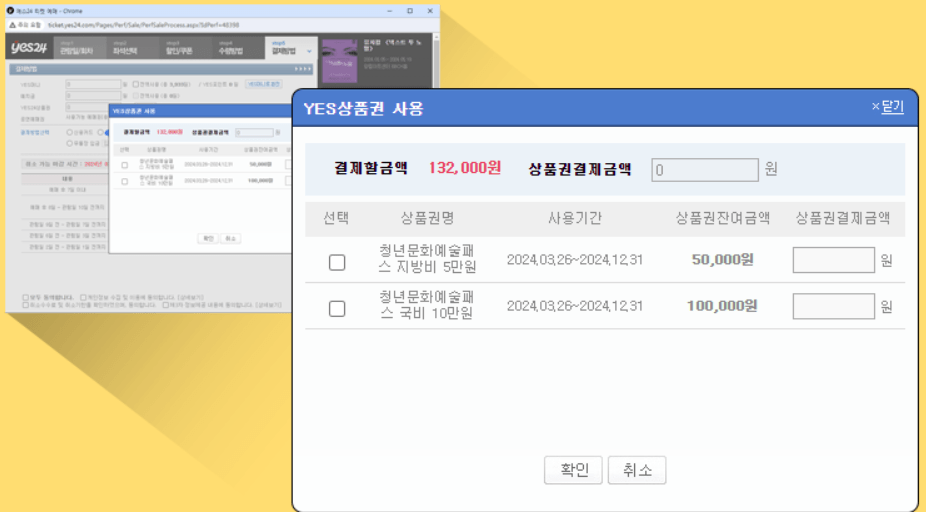Click the purple performance poster thumbnail
The height and width of the screenshot is (512, 926).
[340, 61]
